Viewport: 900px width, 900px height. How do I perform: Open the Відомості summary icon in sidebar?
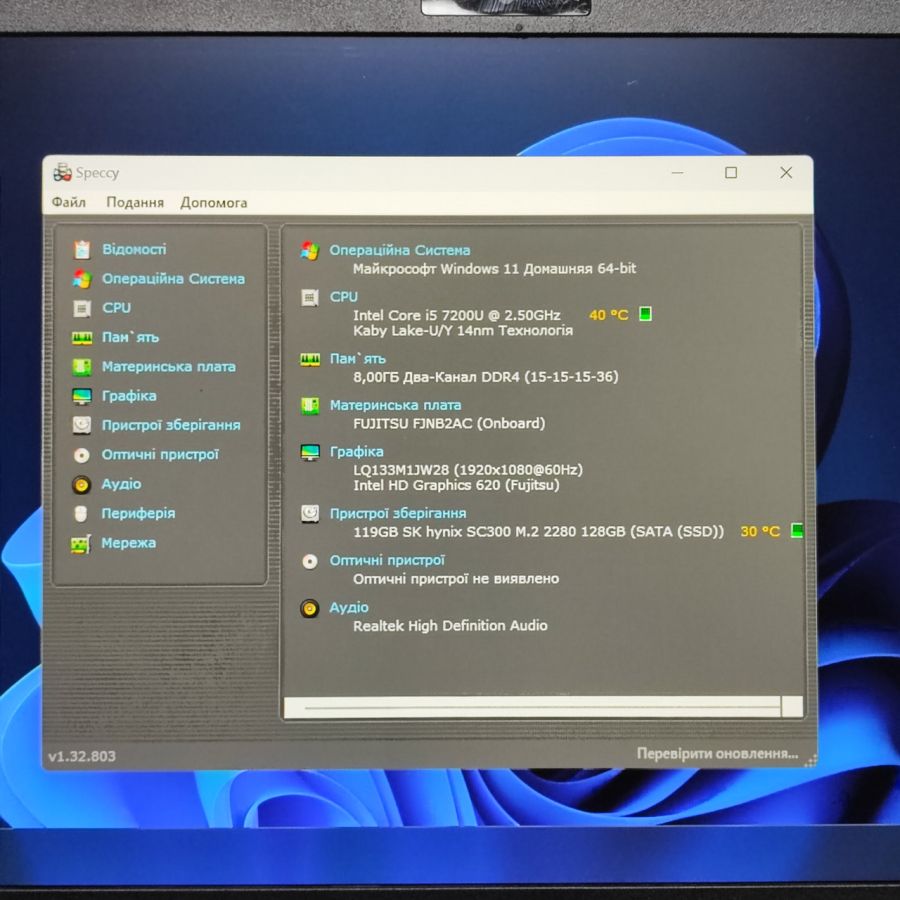pyautogui.click(x=82, y=250)
